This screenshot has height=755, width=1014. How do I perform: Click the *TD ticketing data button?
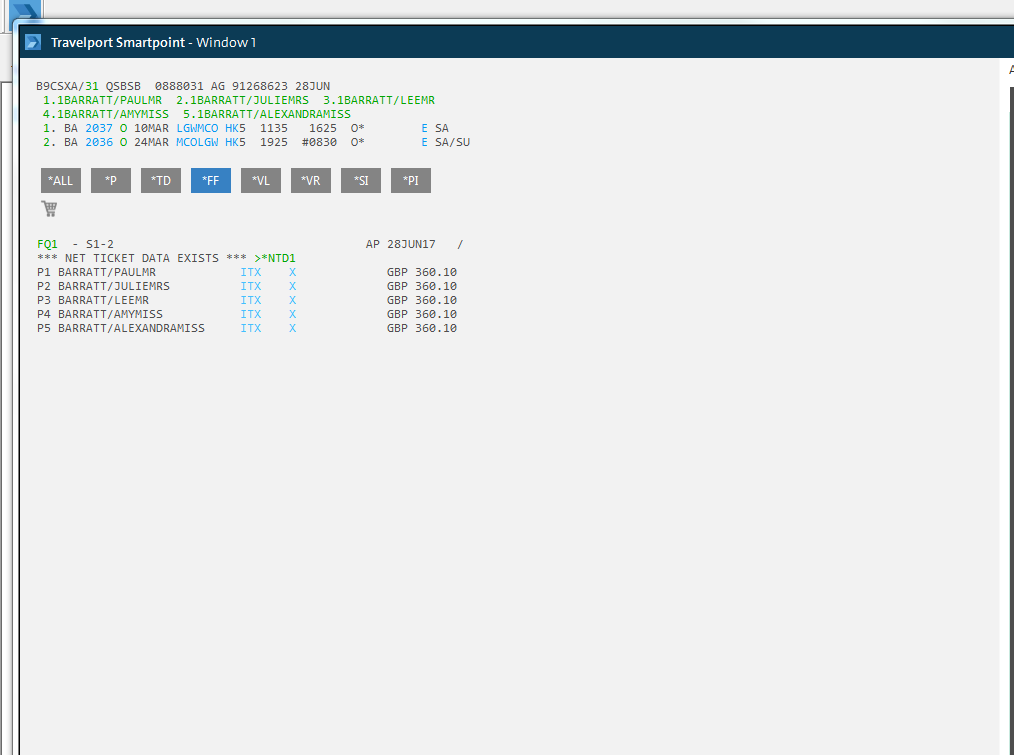161,181
